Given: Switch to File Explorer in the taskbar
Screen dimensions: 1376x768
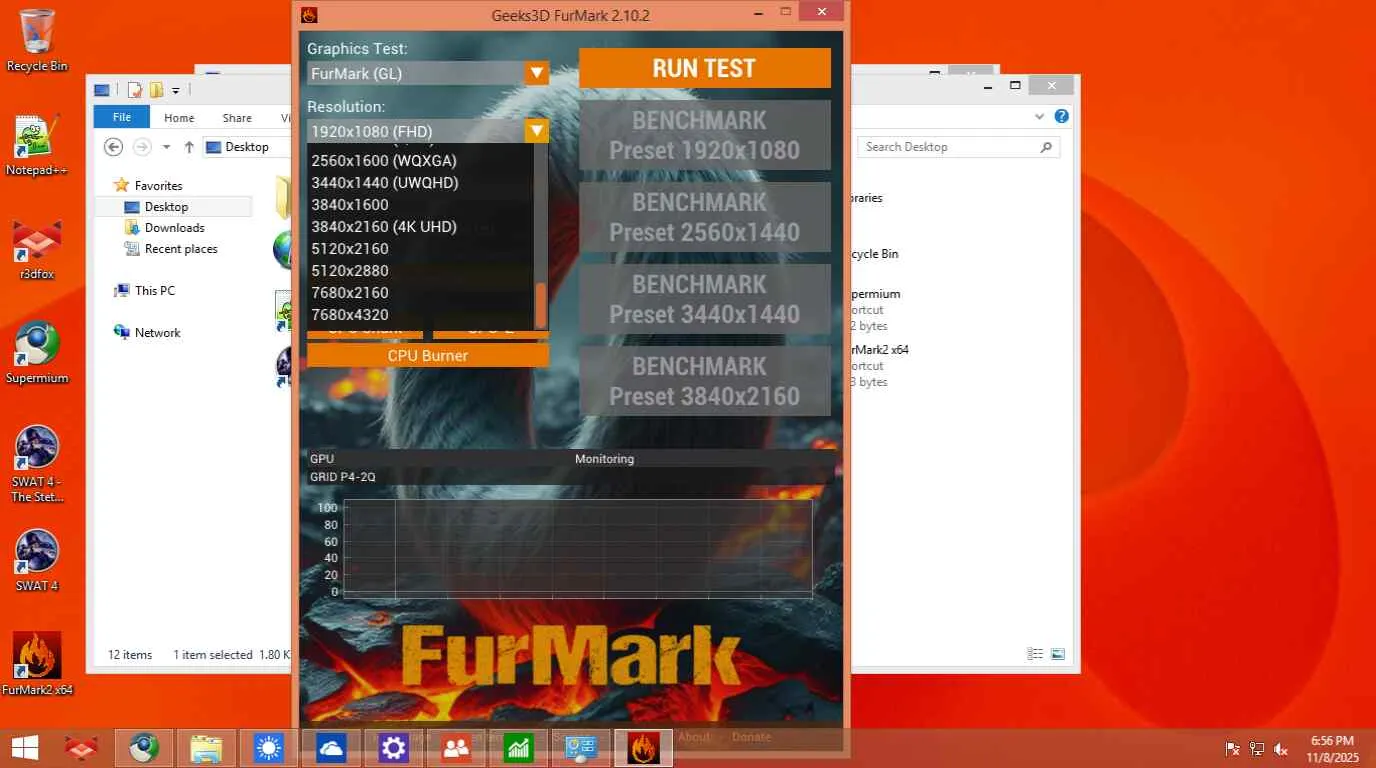Looking at the screenshot, I should click(x=206, y=748).
